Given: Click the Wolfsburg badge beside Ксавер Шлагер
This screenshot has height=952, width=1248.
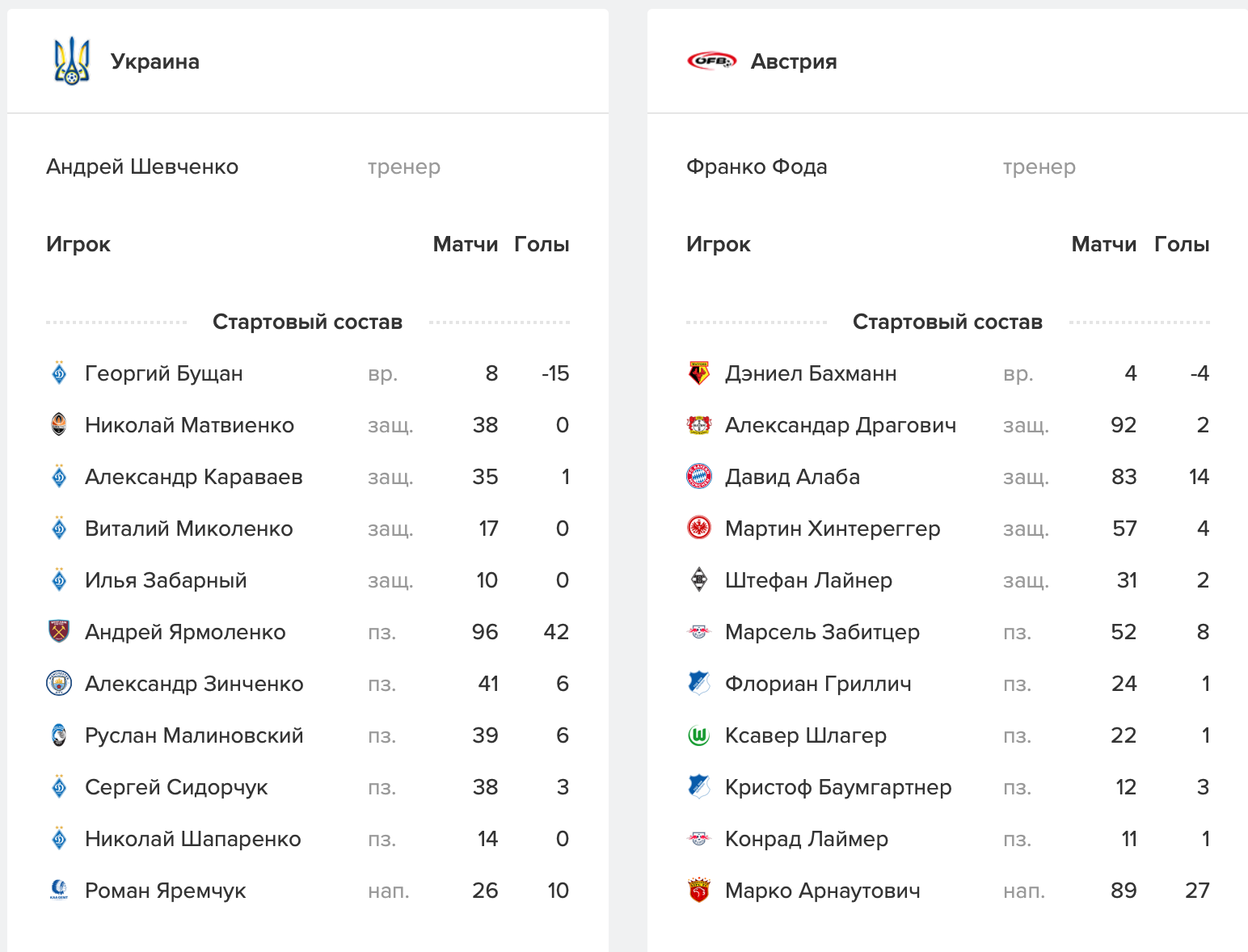Looking at the screenshot, I should [699, 735].
